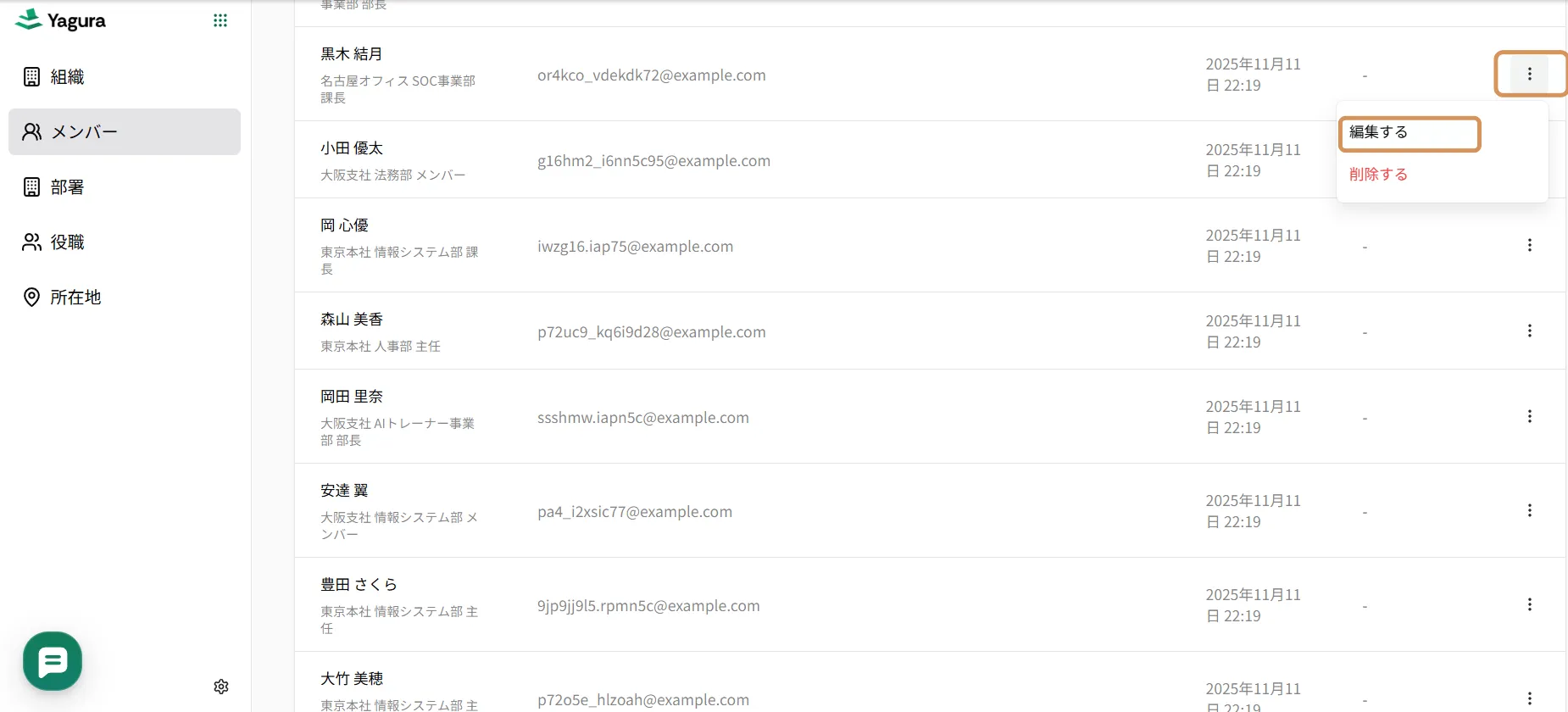Click the Yagura logo

pyautogui.click(x=61, y=20)
